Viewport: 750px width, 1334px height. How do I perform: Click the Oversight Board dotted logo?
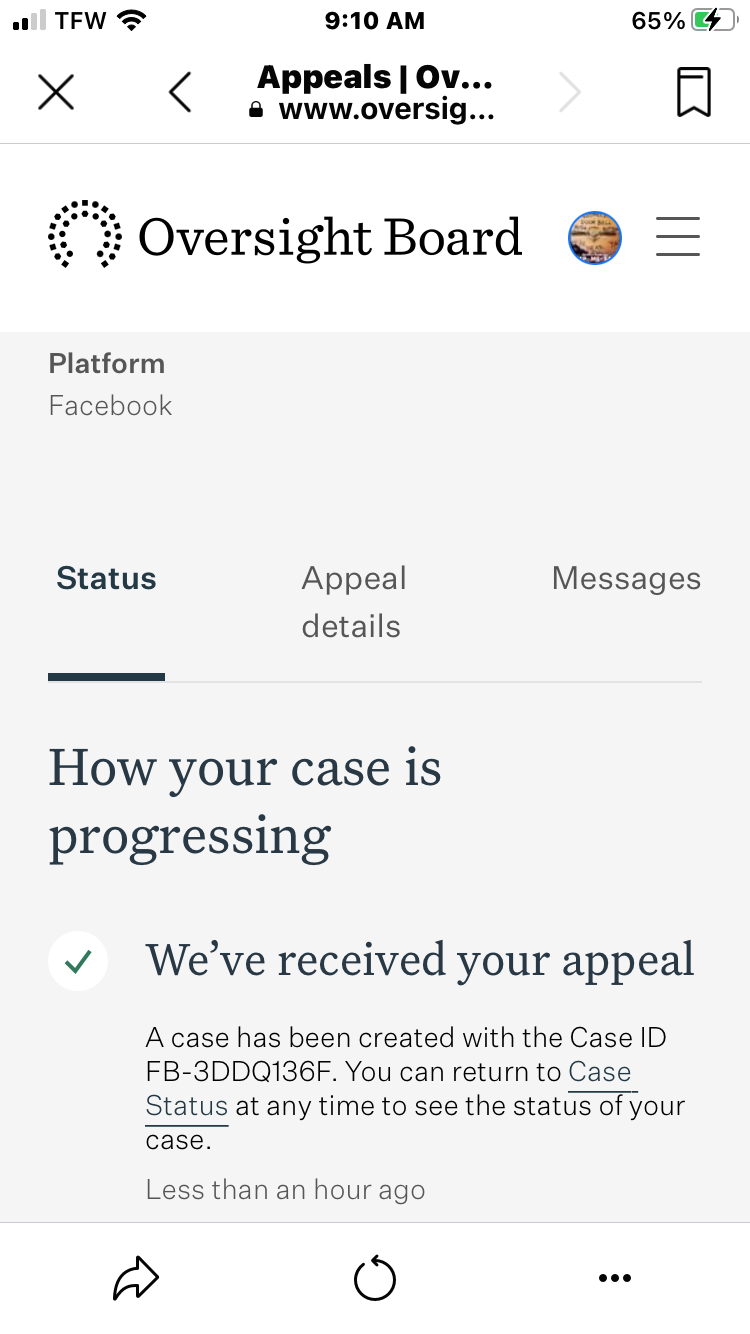click(x=85, y=236)
